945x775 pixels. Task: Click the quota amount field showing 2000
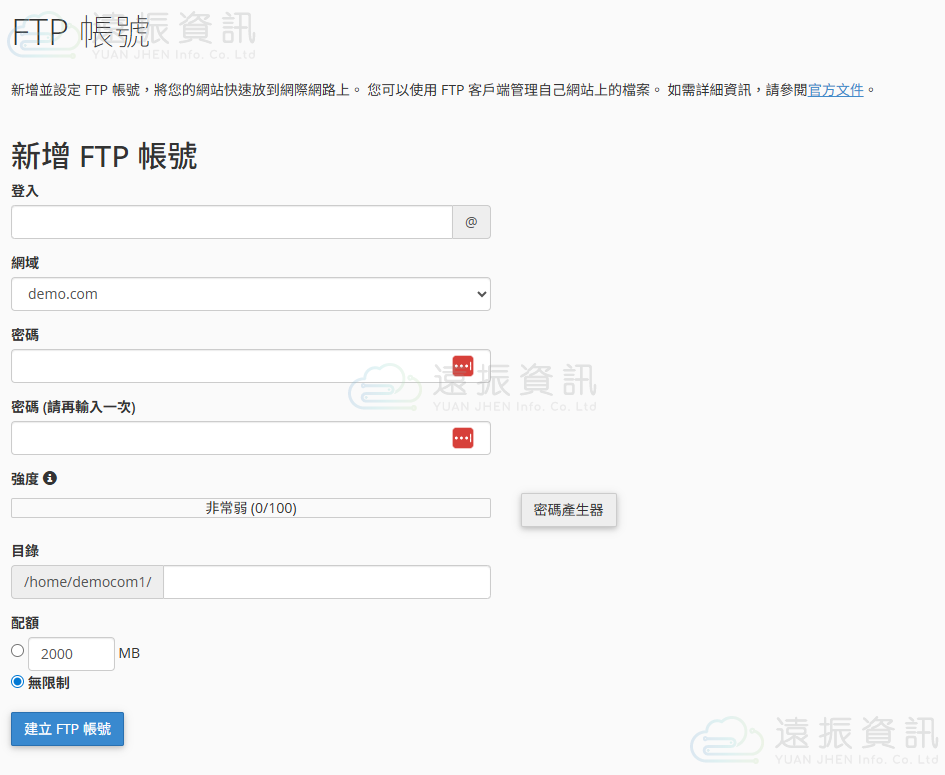[x=71, y=654]
